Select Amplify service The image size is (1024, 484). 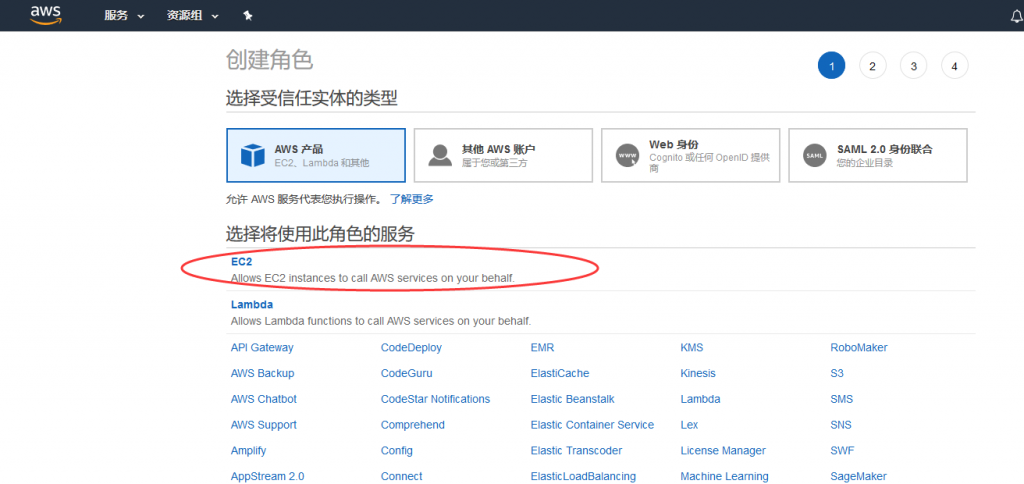[249, 451]
